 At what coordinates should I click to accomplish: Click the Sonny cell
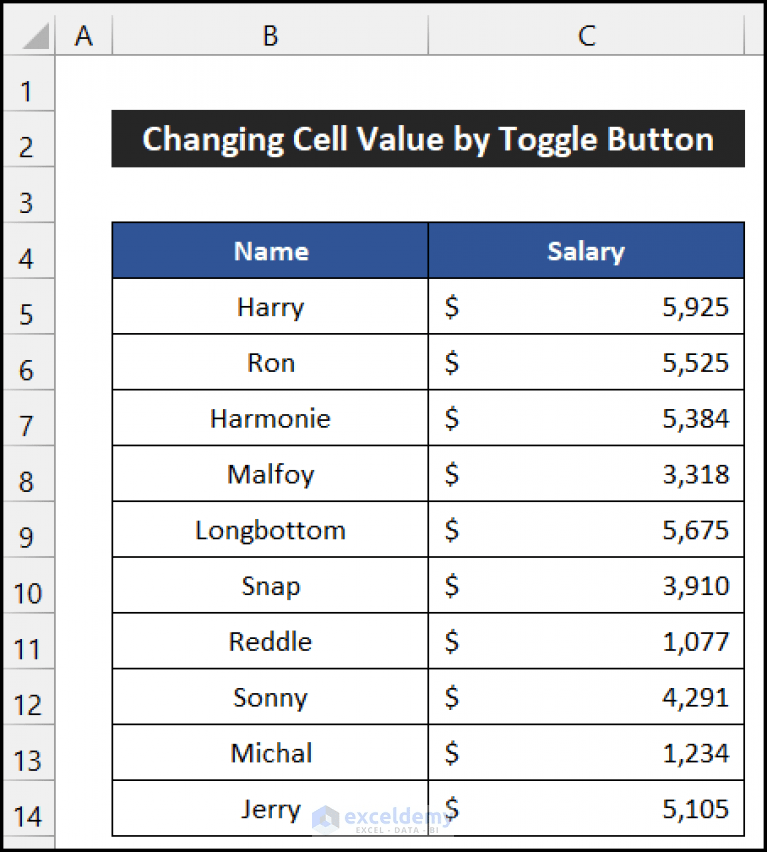270,697
